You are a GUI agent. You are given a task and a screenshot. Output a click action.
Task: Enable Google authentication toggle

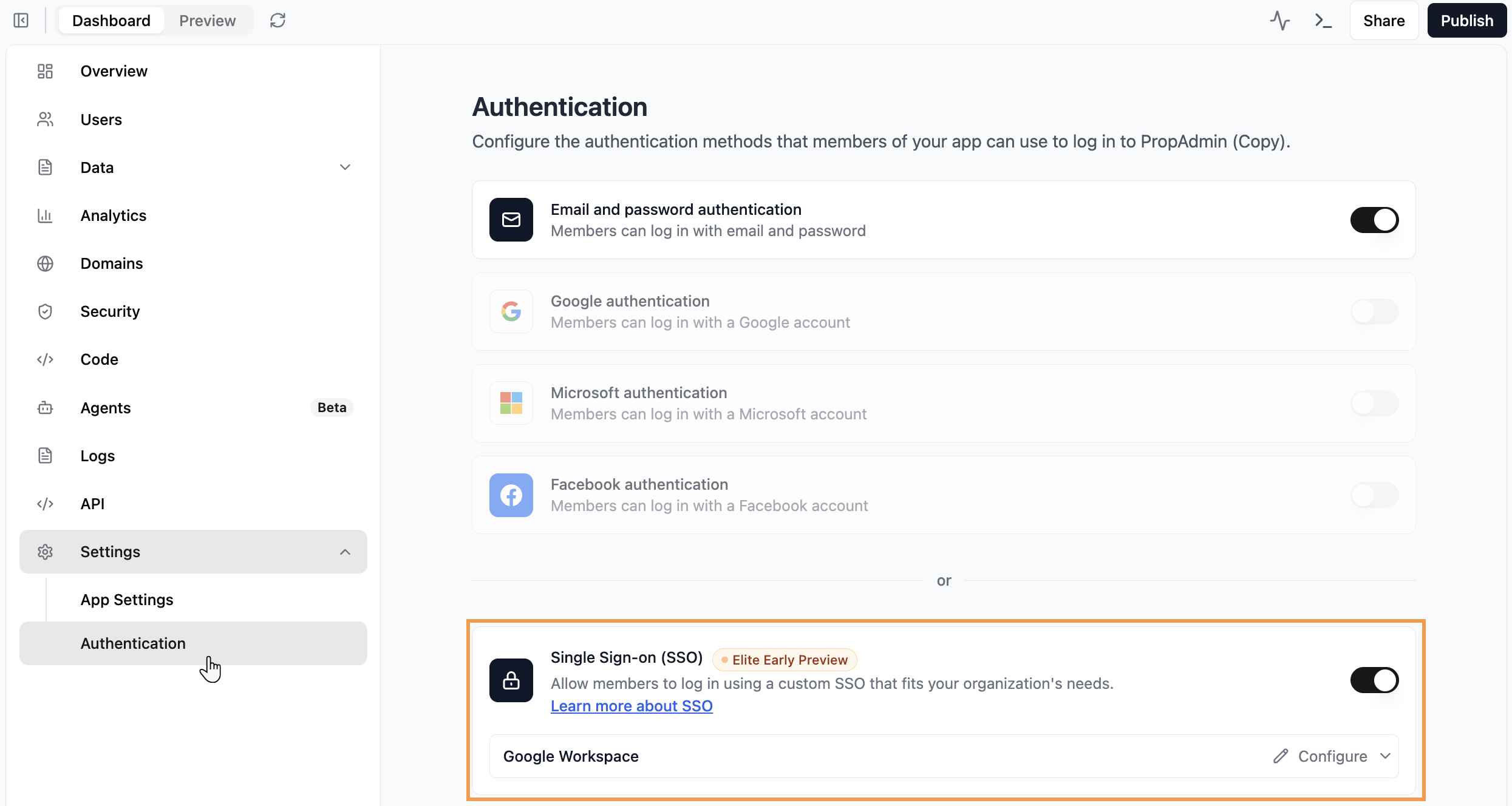1374,311
